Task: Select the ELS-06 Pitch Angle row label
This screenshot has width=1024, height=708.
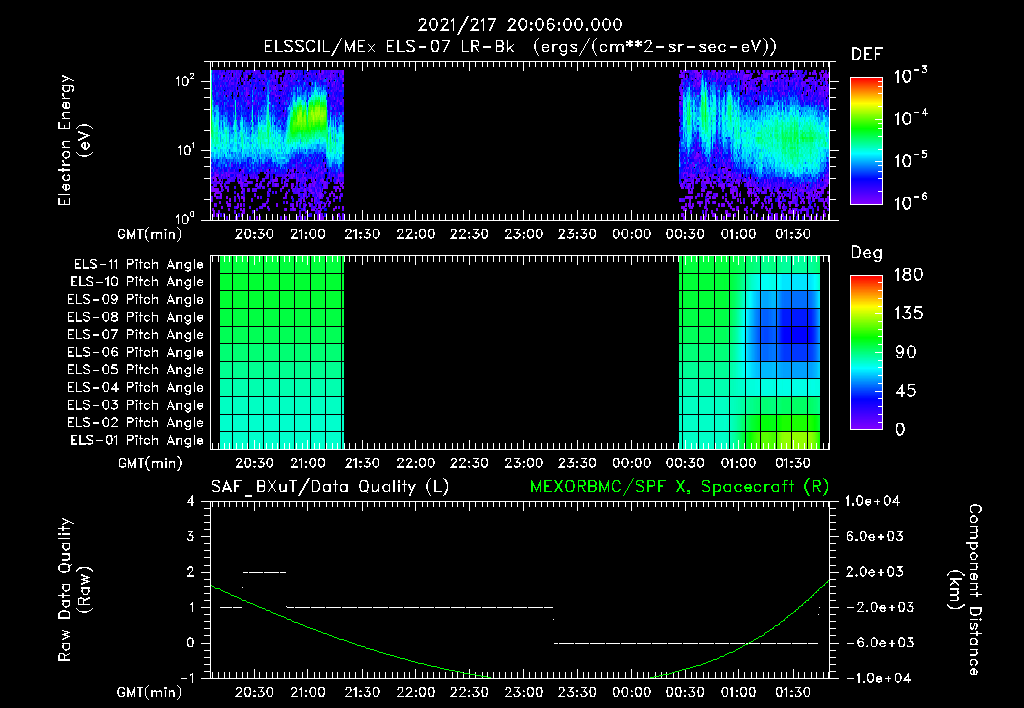Action: coord(136,353)
